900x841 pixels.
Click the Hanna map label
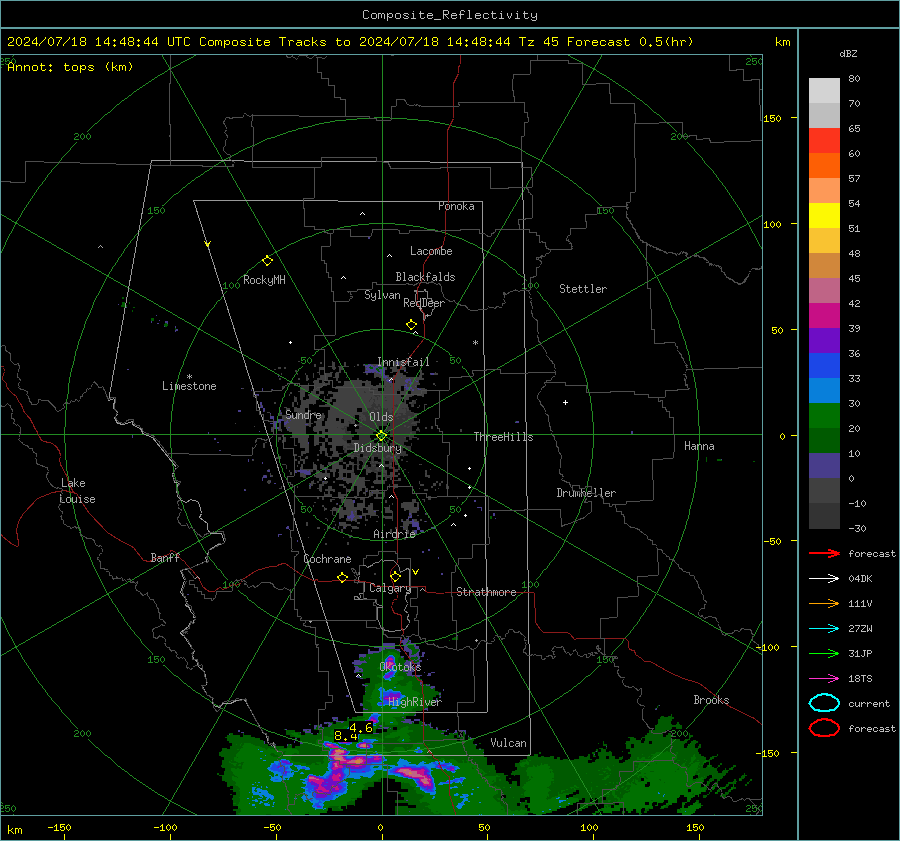[699, 446]
